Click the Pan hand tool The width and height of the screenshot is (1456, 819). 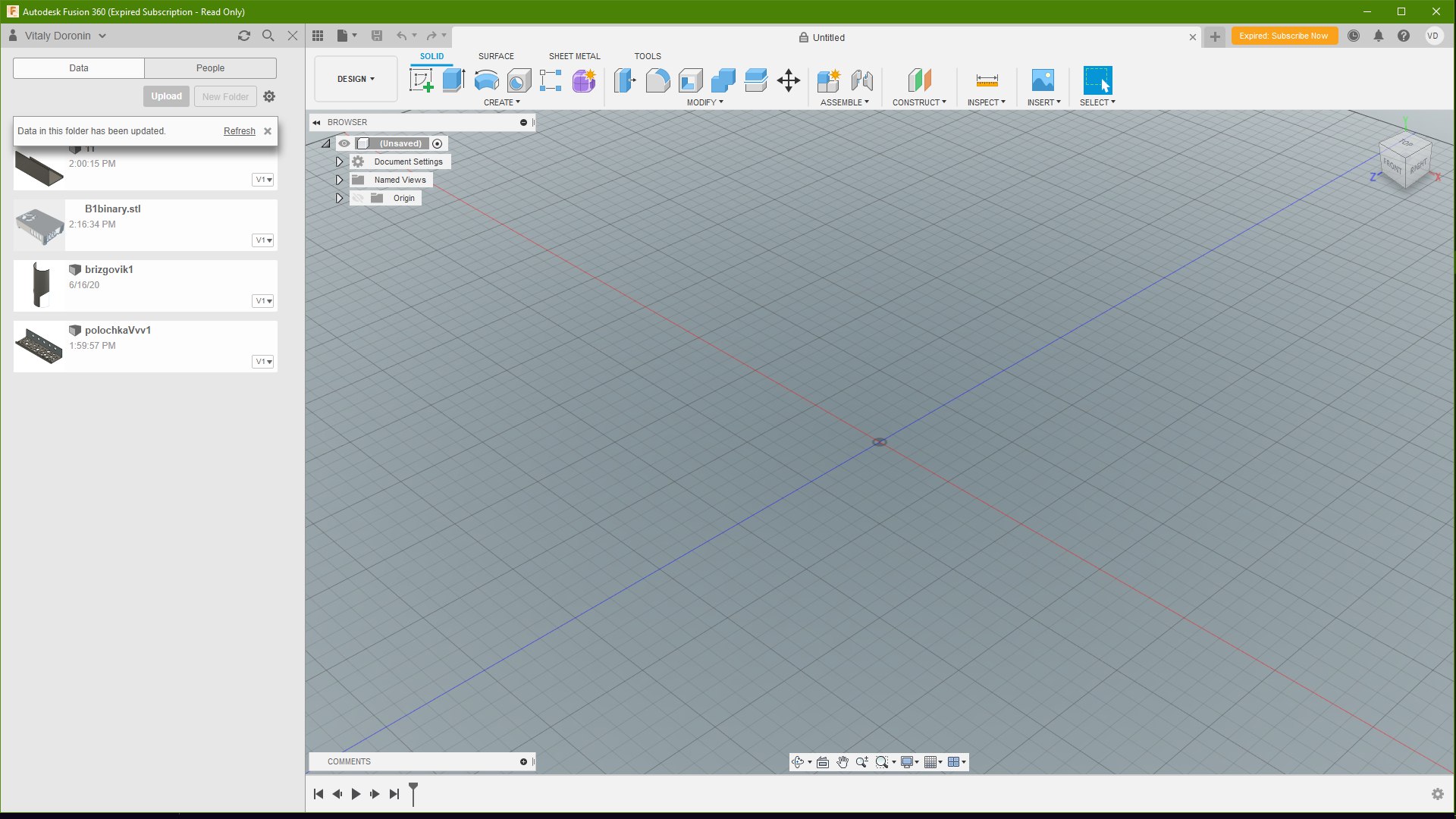pyautogui.click(x=843, y=762)
